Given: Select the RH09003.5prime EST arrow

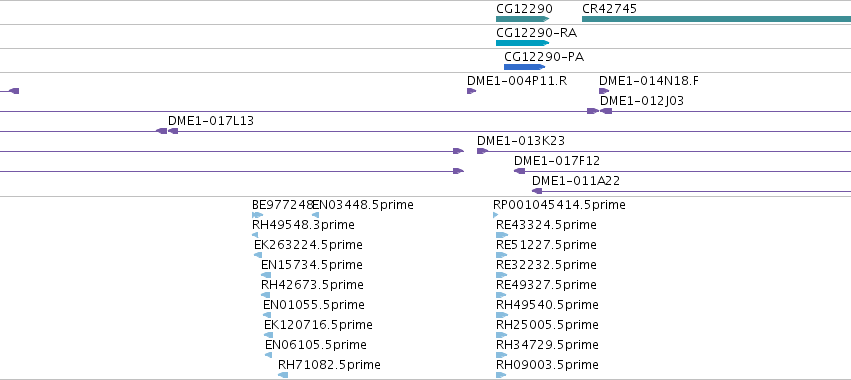Looking at the screenshot, I should 502,375.
